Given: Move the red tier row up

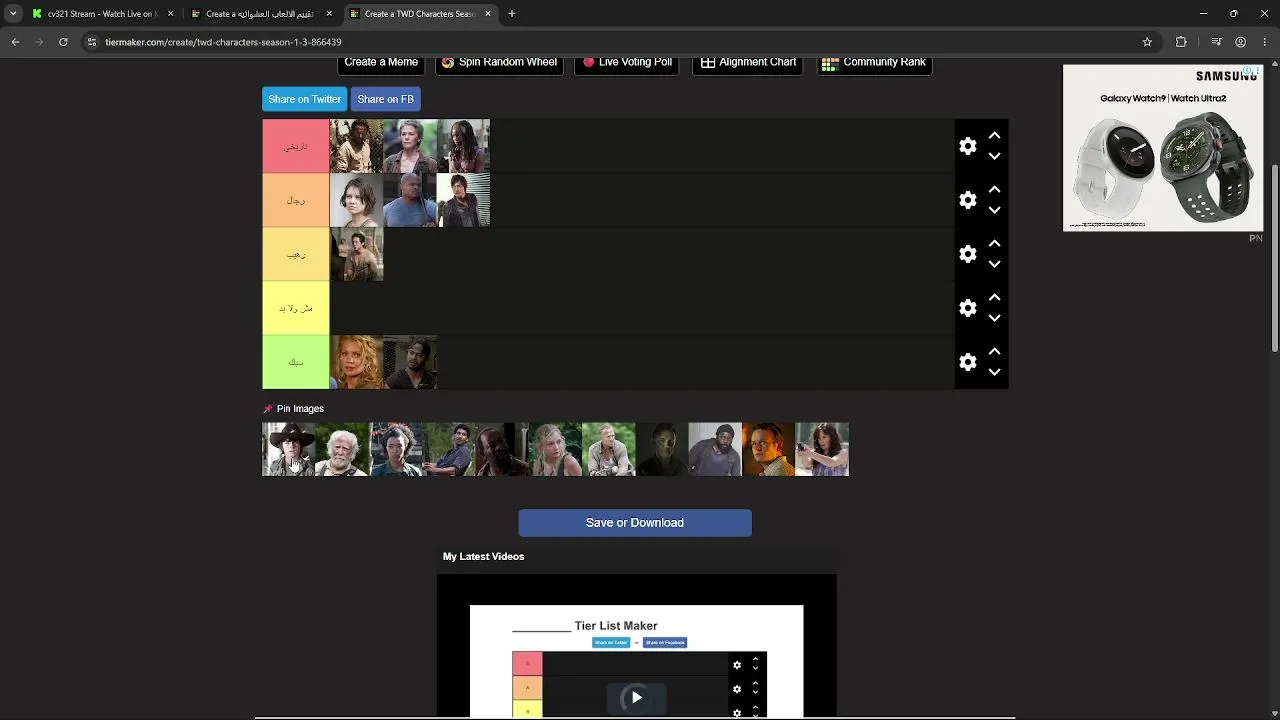Looking at the screenshot, I should 994,135.
